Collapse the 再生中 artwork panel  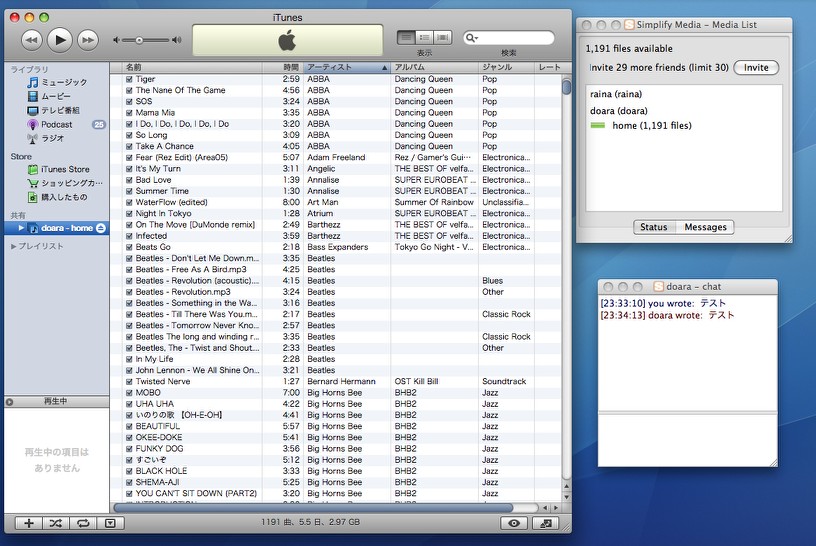click(9, 402)
